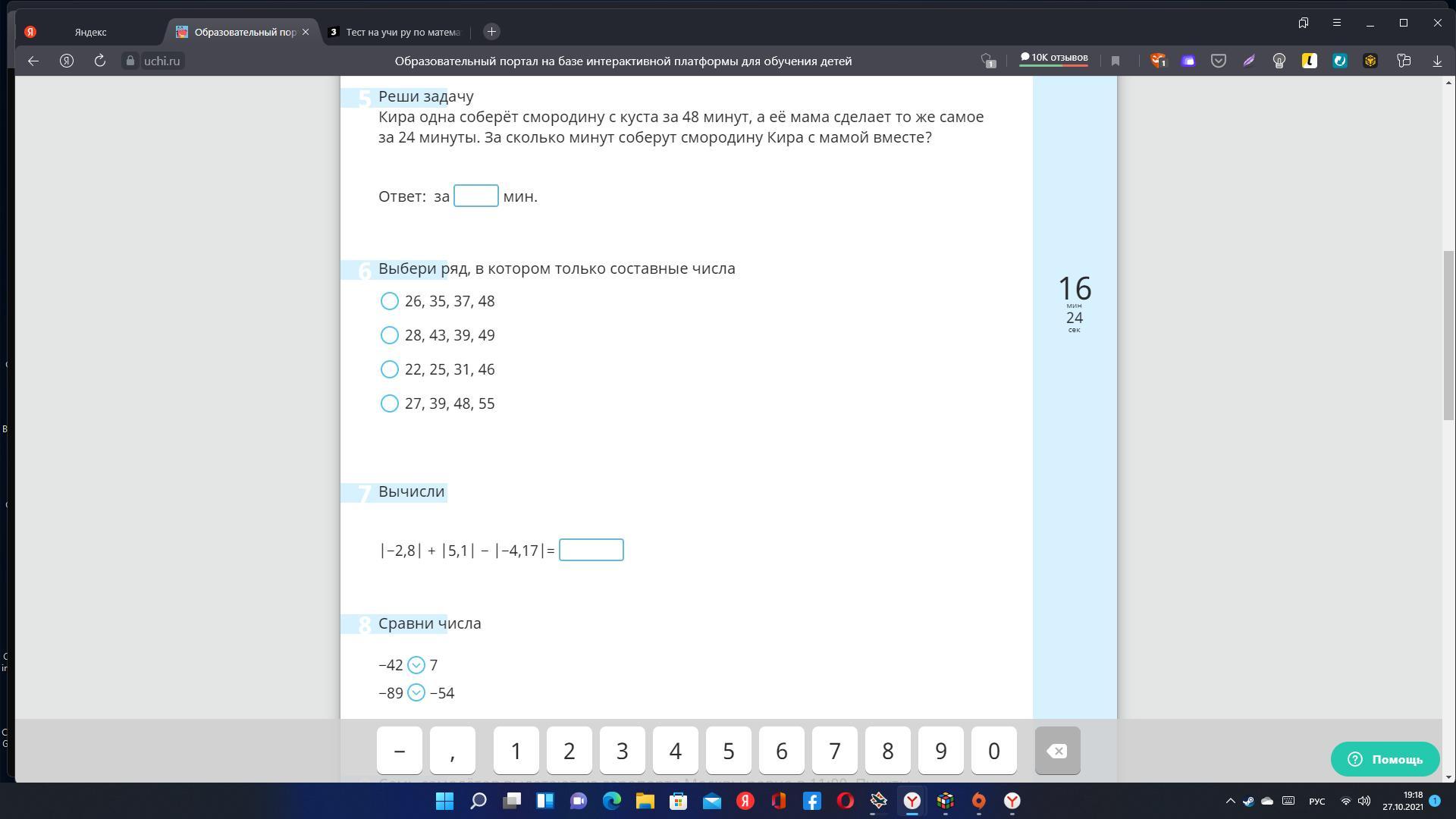Open browser hamburger menu icon
This screenshot has height=819, width=1456.
(1337, 23)
